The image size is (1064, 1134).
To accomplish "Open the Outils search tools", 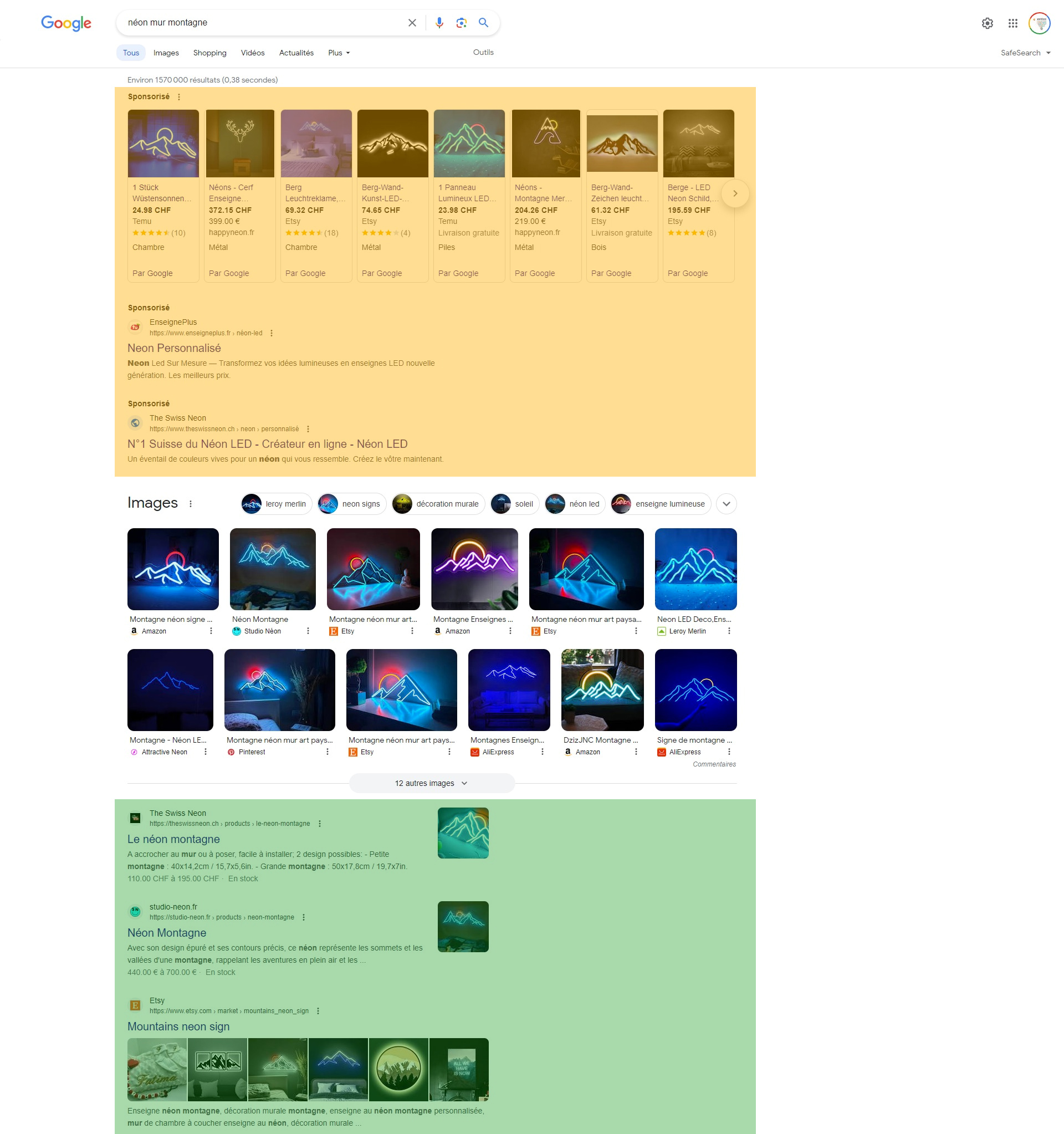I will (484, 53).
